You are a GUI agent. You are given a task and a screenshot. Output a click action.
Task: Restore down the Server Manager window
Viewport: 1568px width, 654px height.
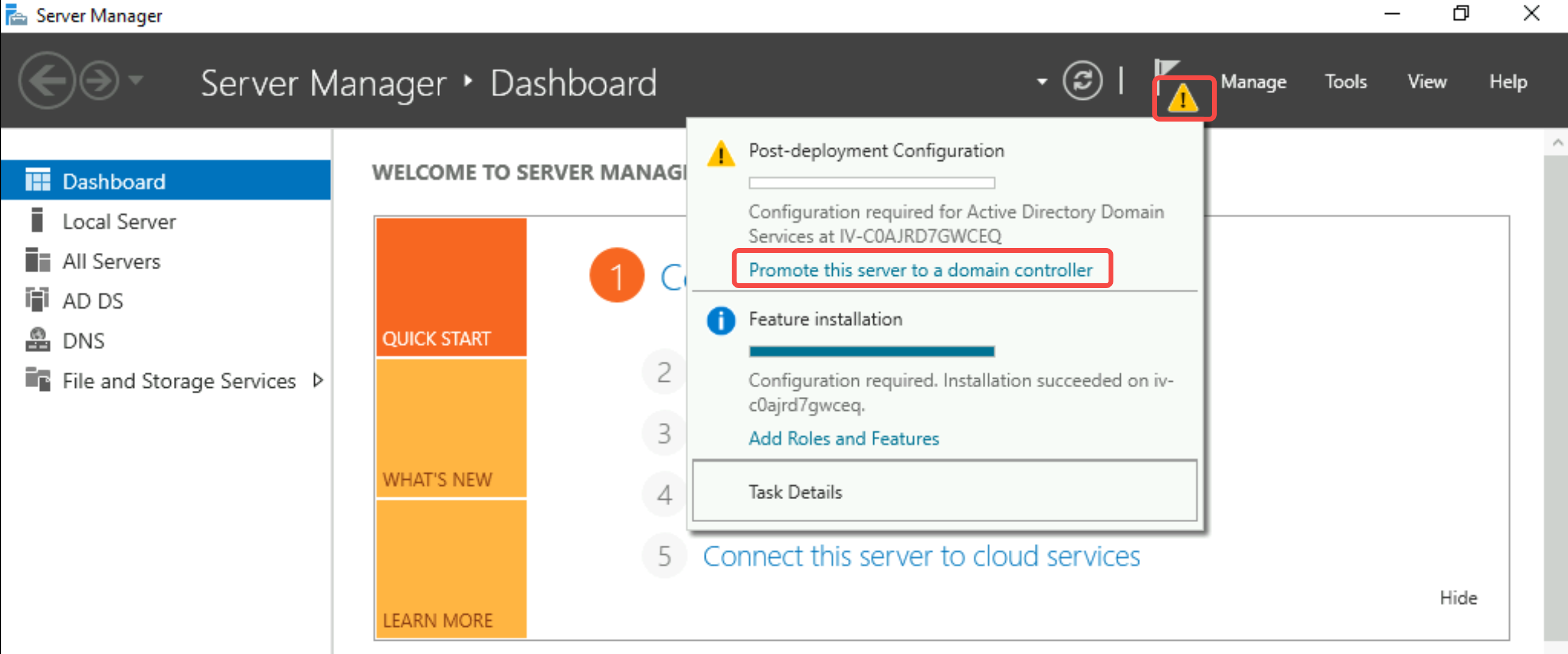(x=1461, y=13)
